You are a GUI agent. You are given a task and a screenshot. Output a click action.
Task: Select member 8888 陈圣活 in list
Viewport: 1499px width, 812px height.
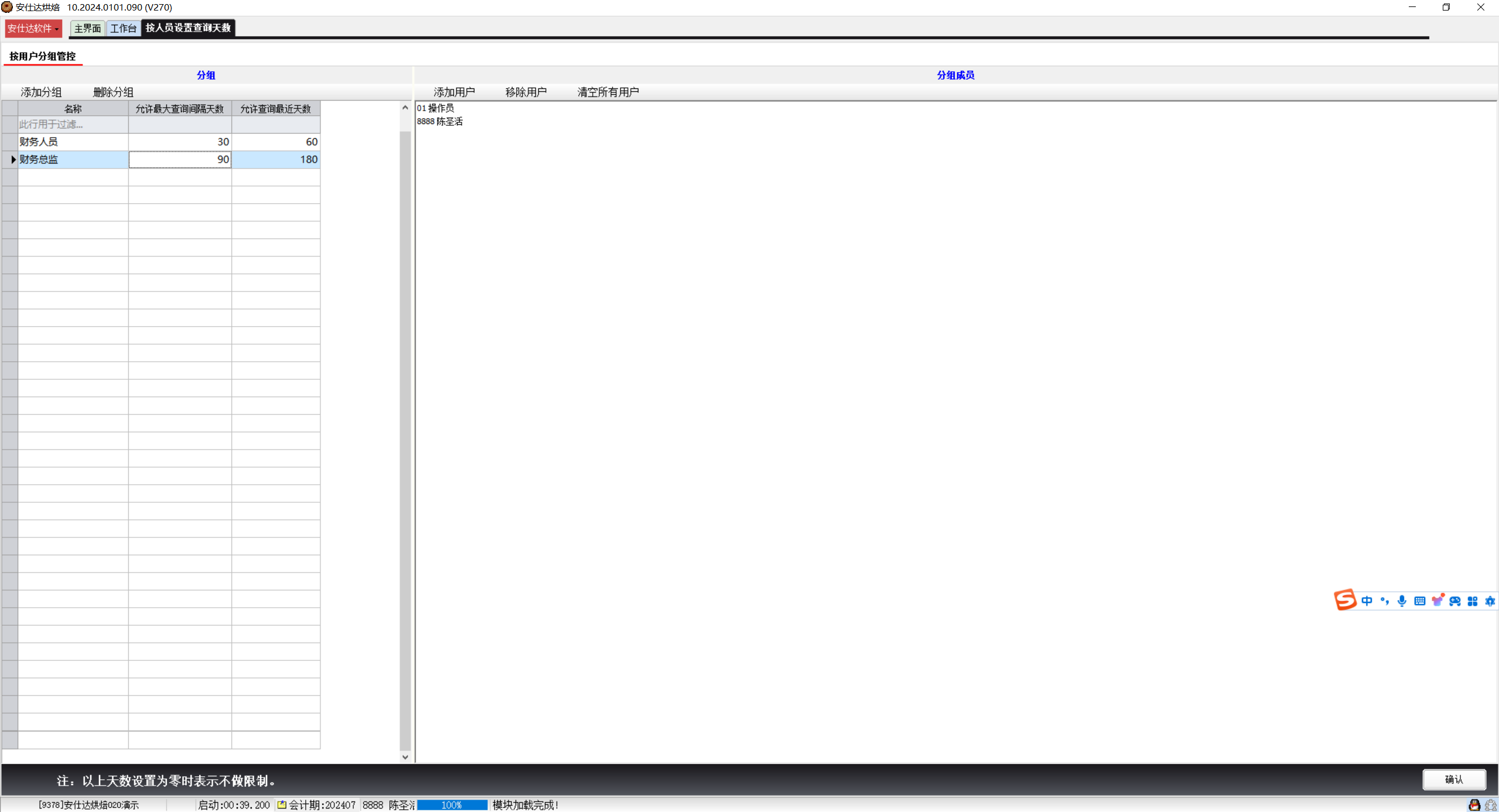click(440, 121)
